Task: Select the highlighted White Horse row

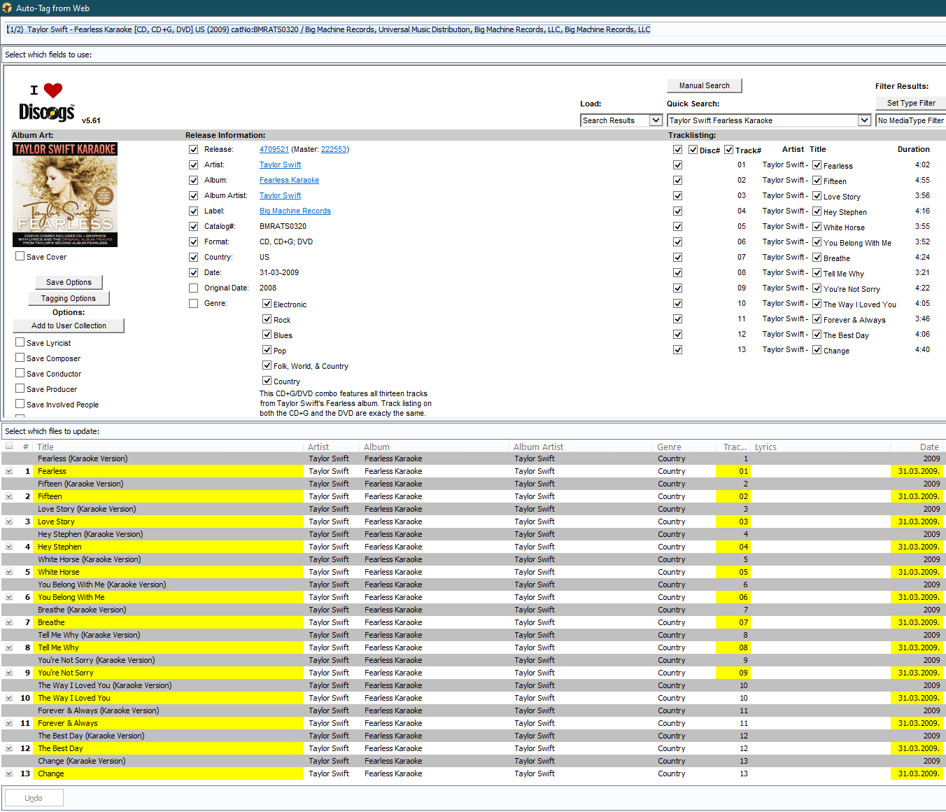Action: [170, 572]
